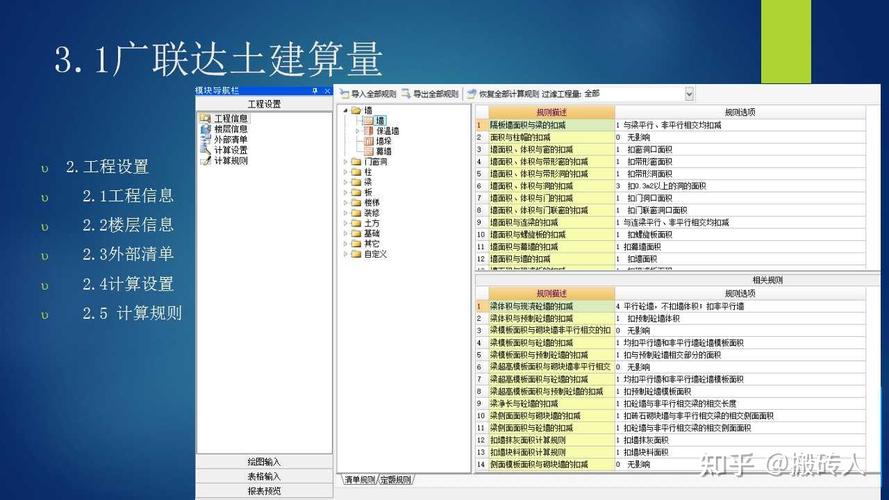Select the selected 墙 child node

tap(380, 121)
